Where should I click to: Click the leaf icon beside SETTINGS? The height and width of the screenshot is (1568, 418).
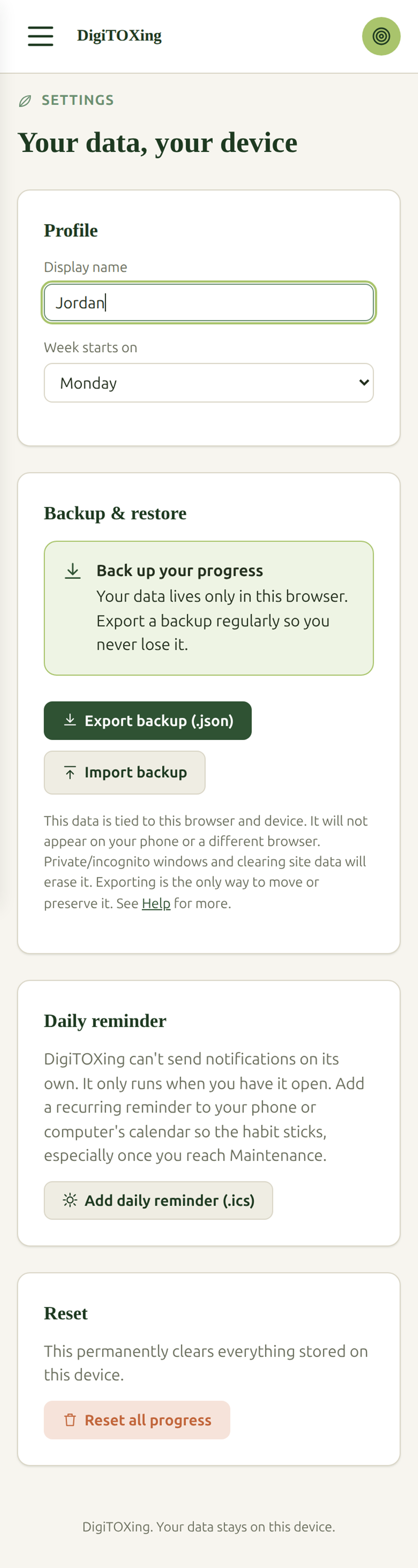click(x=25, y=101)
